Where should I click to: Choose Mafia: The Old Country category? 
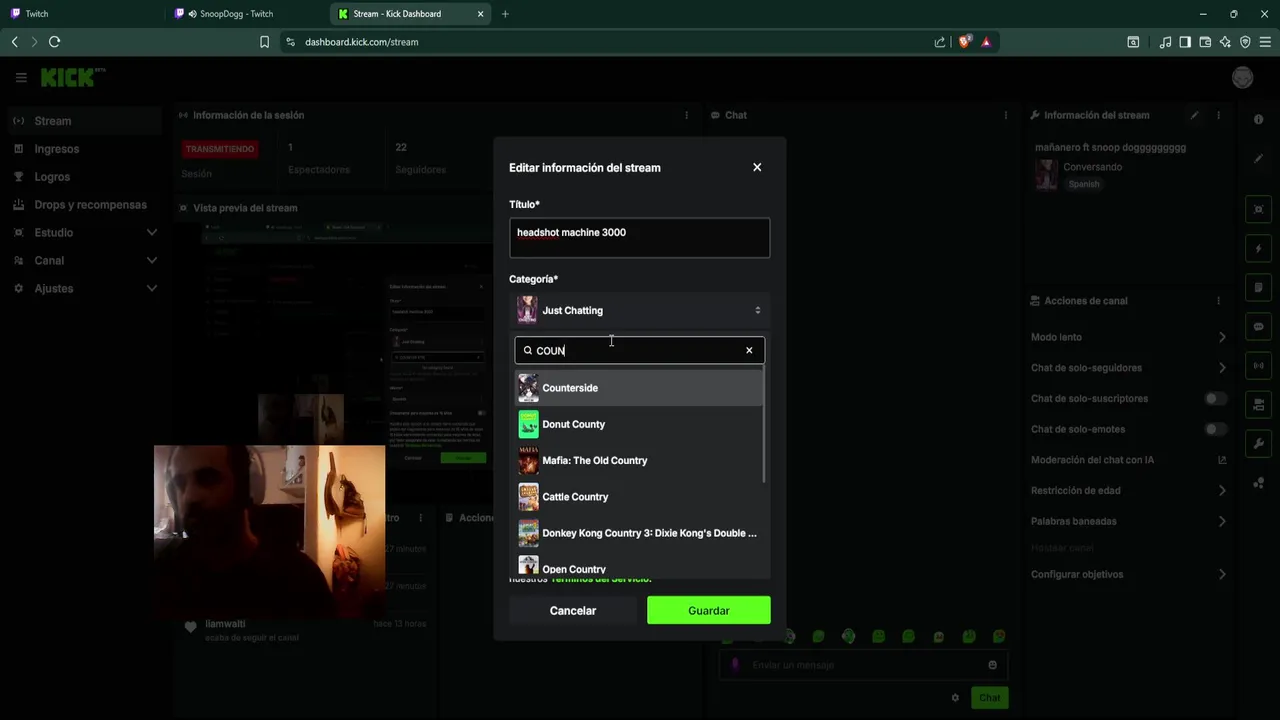point(639,460)
